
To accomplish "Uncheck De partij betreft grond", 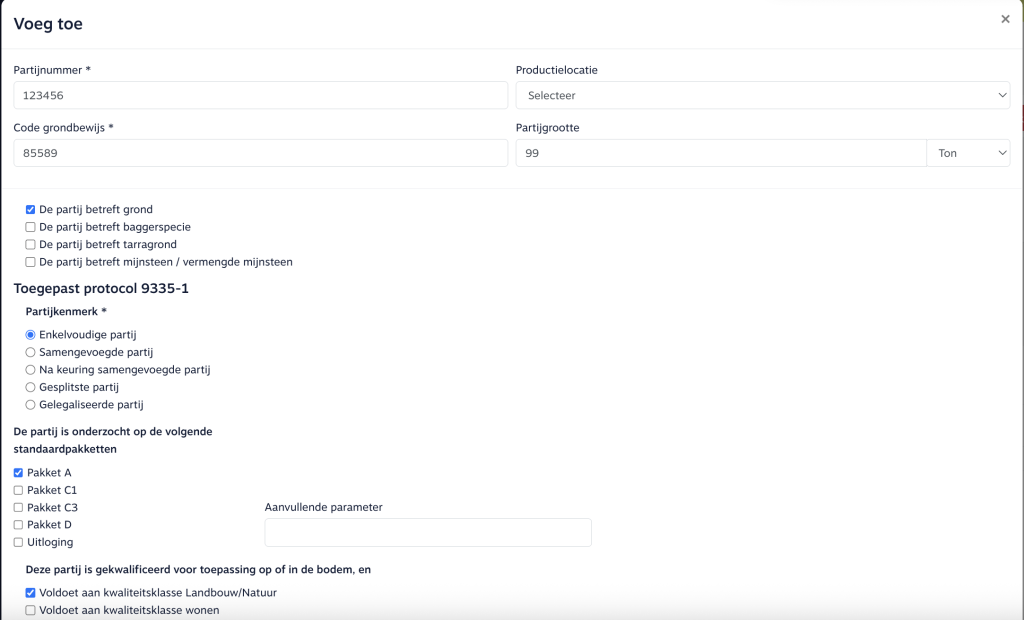I will (31, 210).
